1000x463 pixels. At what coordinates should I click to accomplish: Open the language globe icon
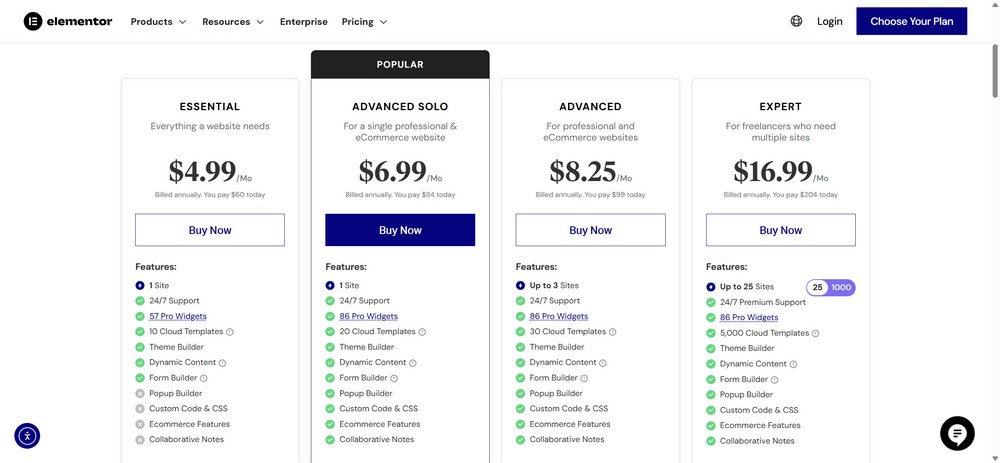[796, 21]
